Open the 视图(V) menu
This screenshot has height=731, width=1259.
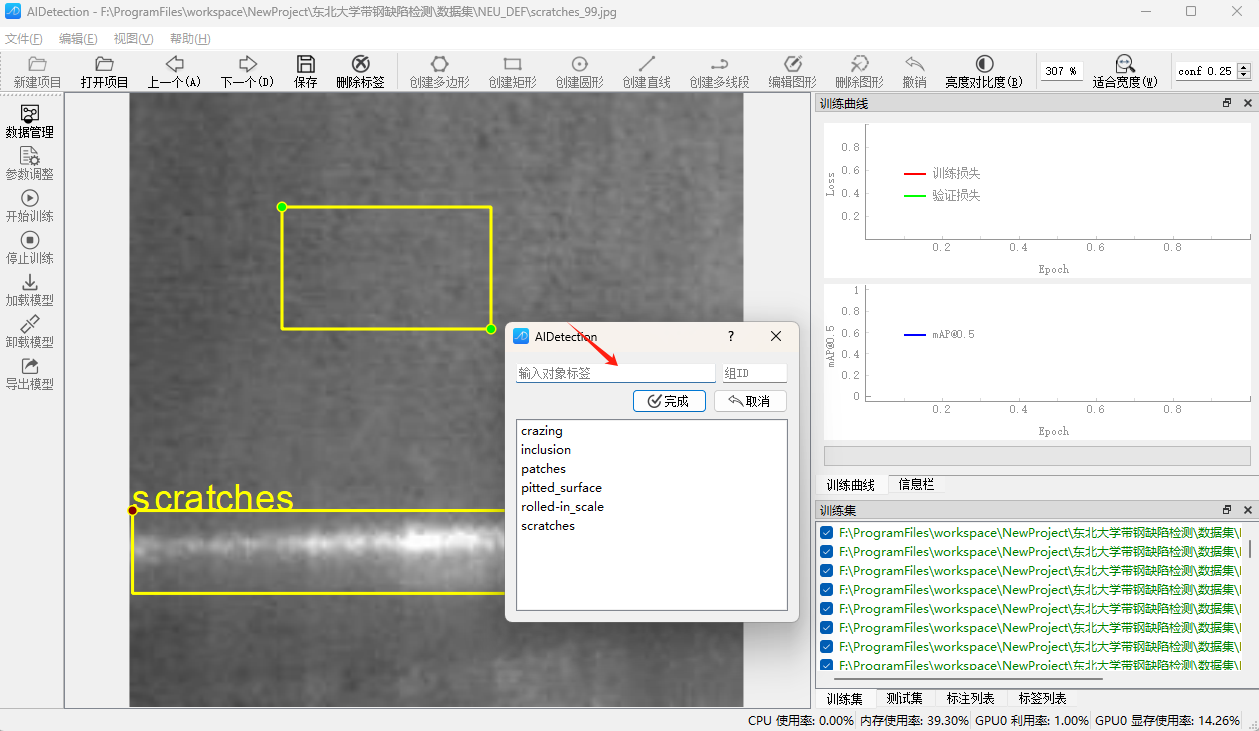(133, 39)
